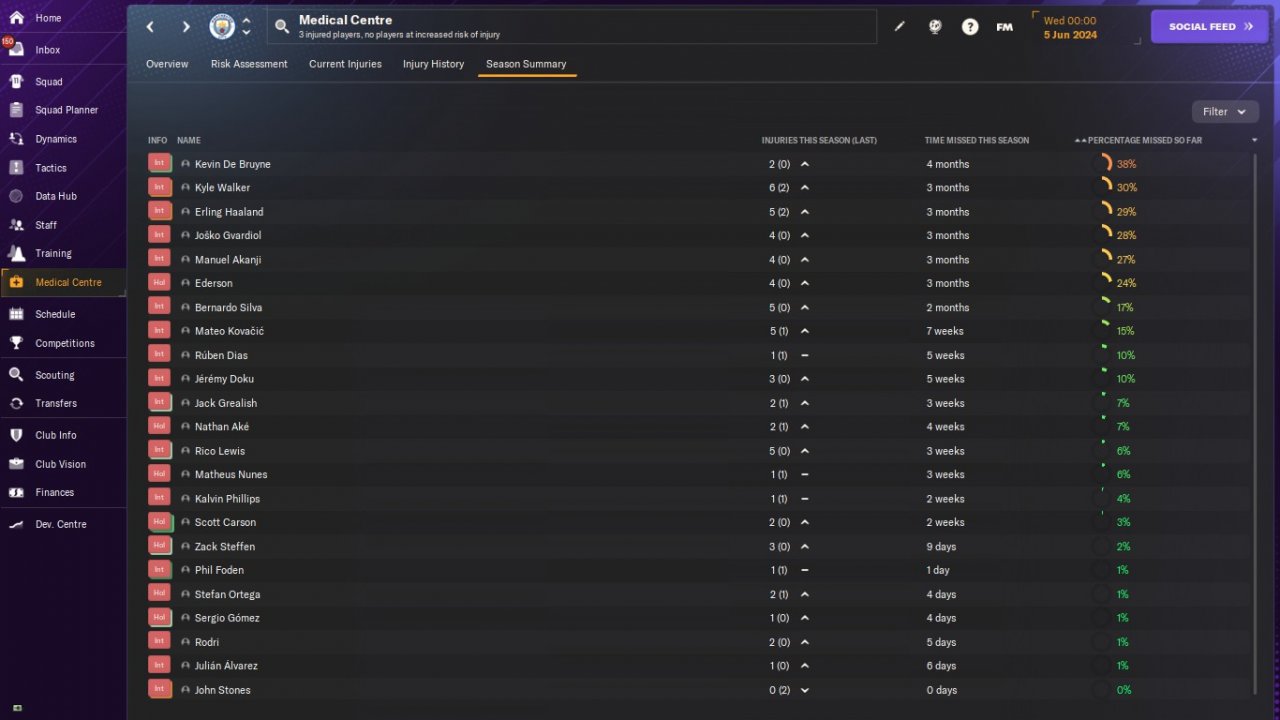Viewport: 1280px width, 720px height.
Task: Open Club Vision icon
Action: tap(16, 464)
